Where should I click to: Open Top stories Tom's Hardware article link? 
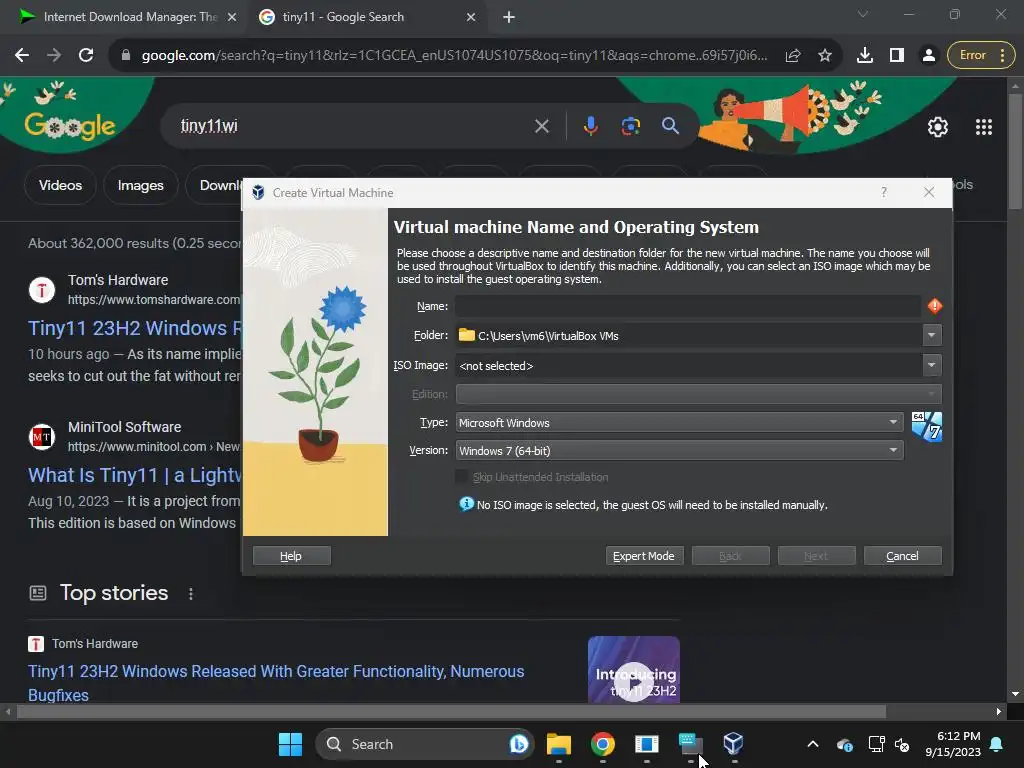(276, 682)
